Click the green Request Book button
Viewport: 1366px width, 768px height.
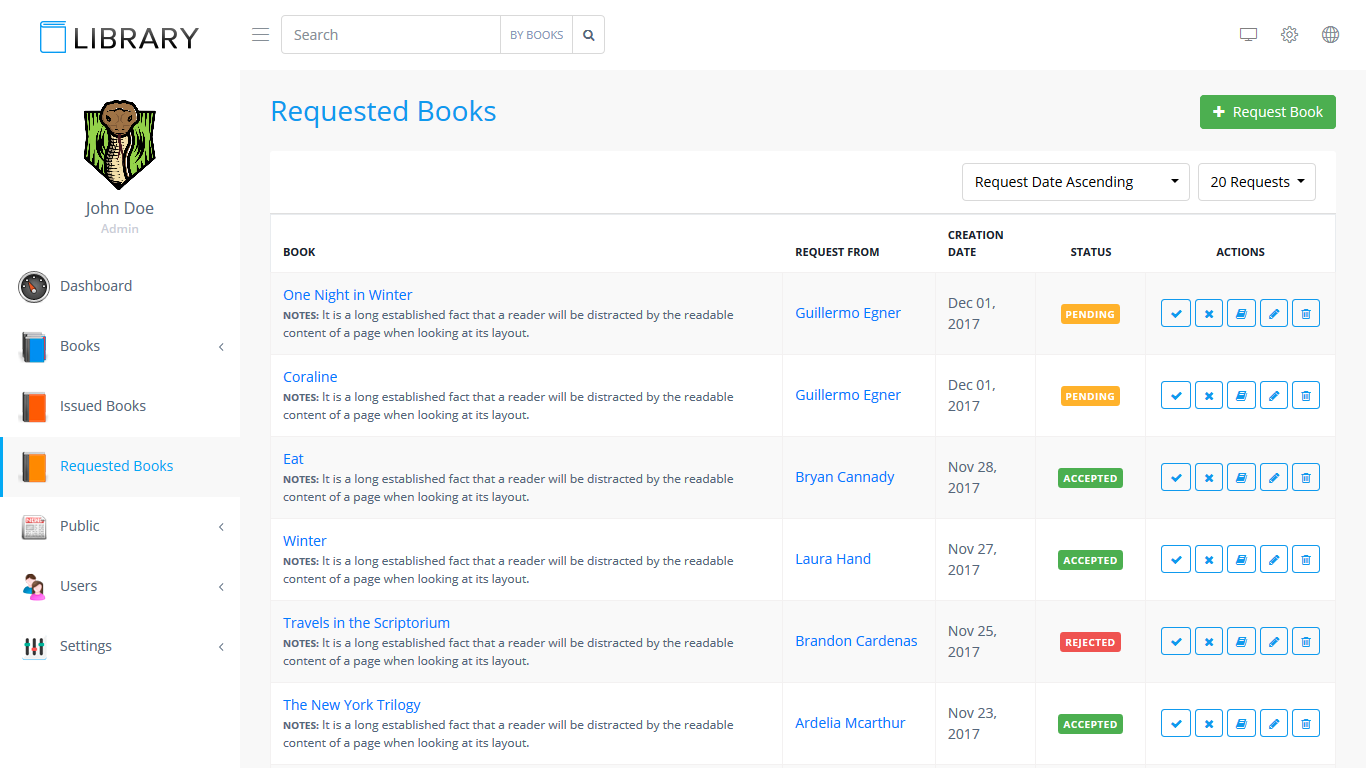(1267, 112)
